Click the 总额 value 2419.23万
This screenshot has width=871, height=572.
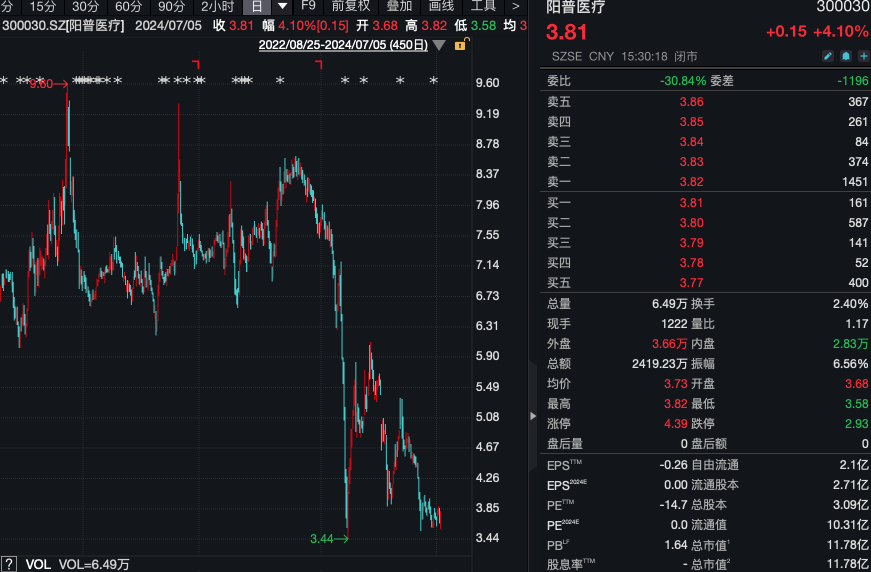click(x=659, y=364)
